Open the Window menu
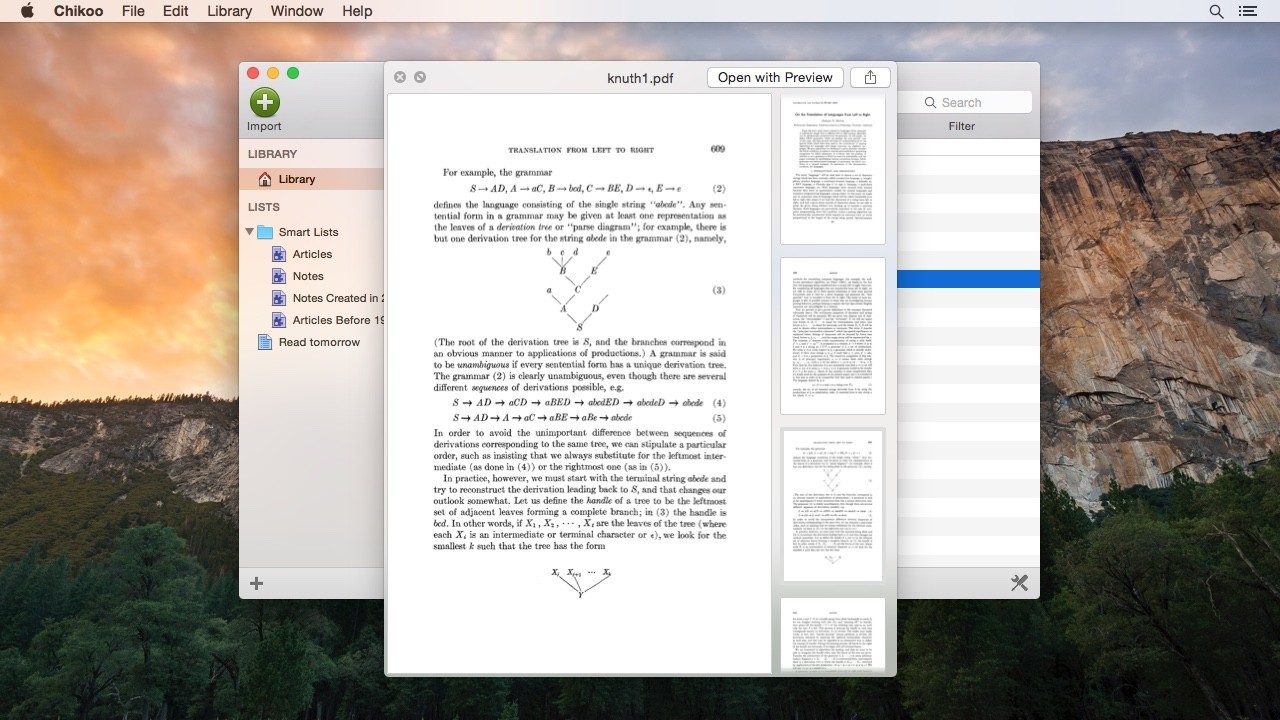The image size is (1280, 720). coord(297,11)
